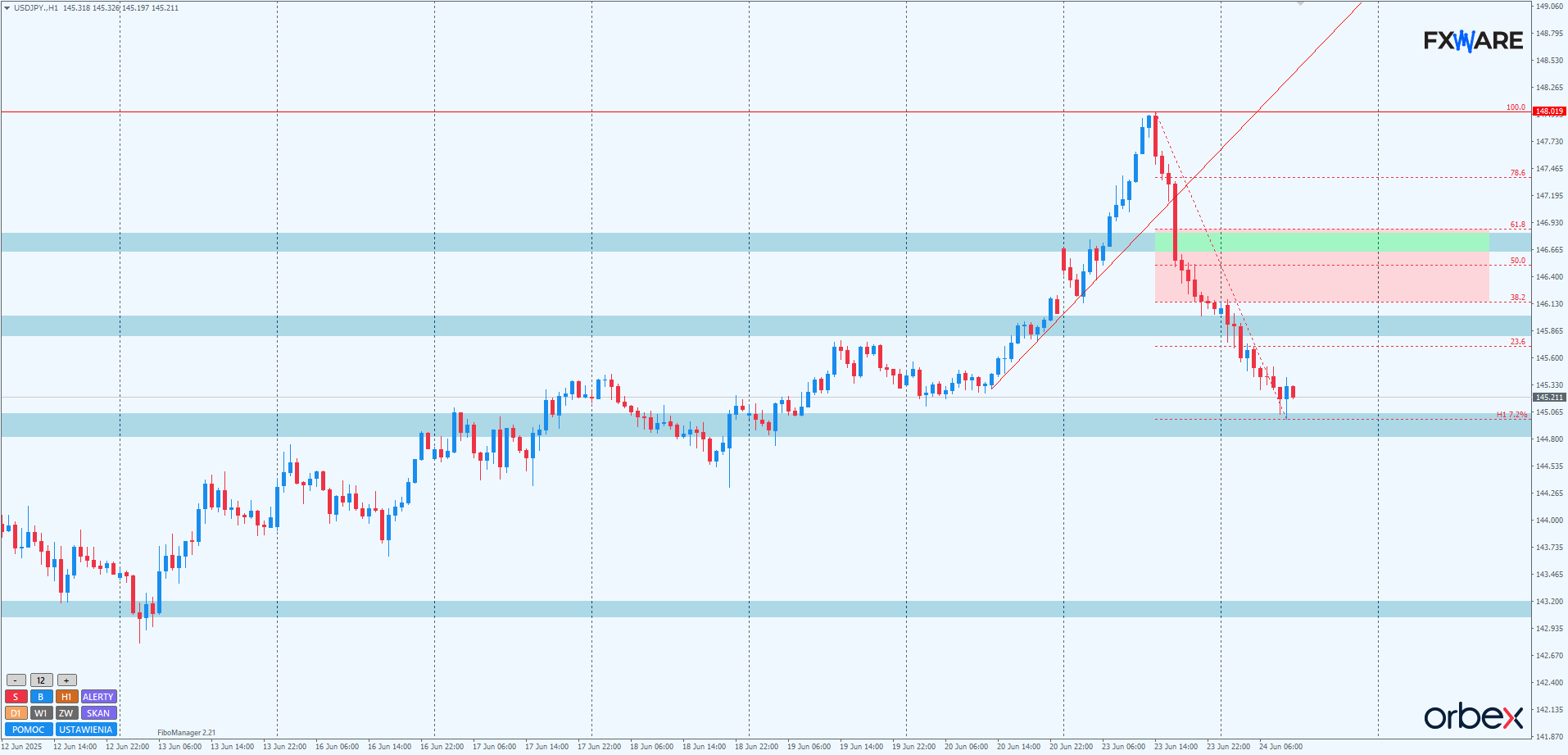Click the gray ZW button
The width and height of the screenshot is (1568, 755).
(x=66, y=713)
